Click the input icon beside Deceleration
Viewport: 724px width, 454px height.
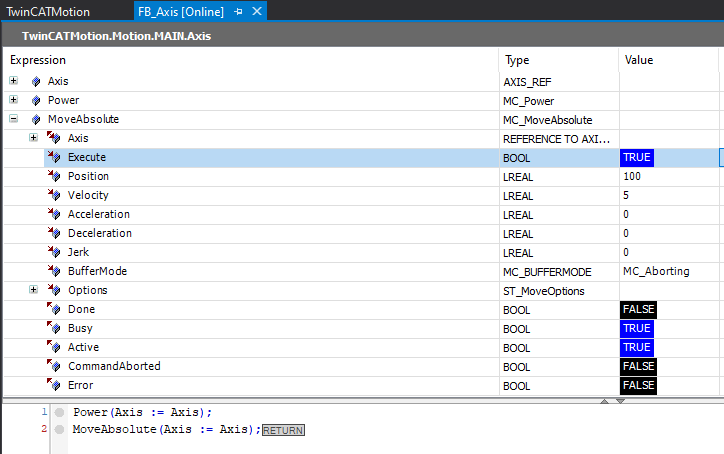click(x=54, y=232)
